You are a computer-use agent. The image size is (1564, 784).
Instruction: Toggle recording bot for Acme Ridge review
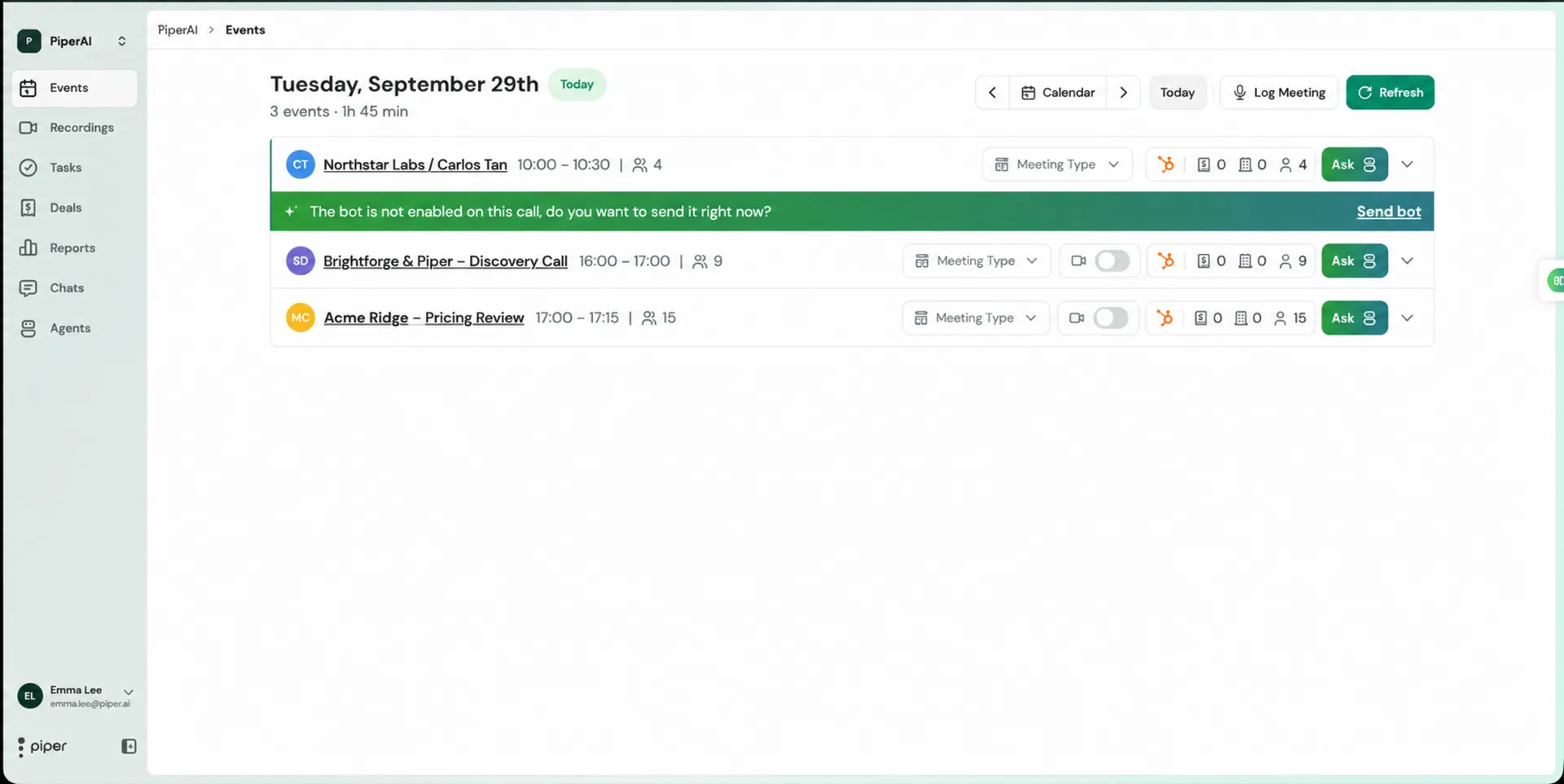coord(1110,318)
